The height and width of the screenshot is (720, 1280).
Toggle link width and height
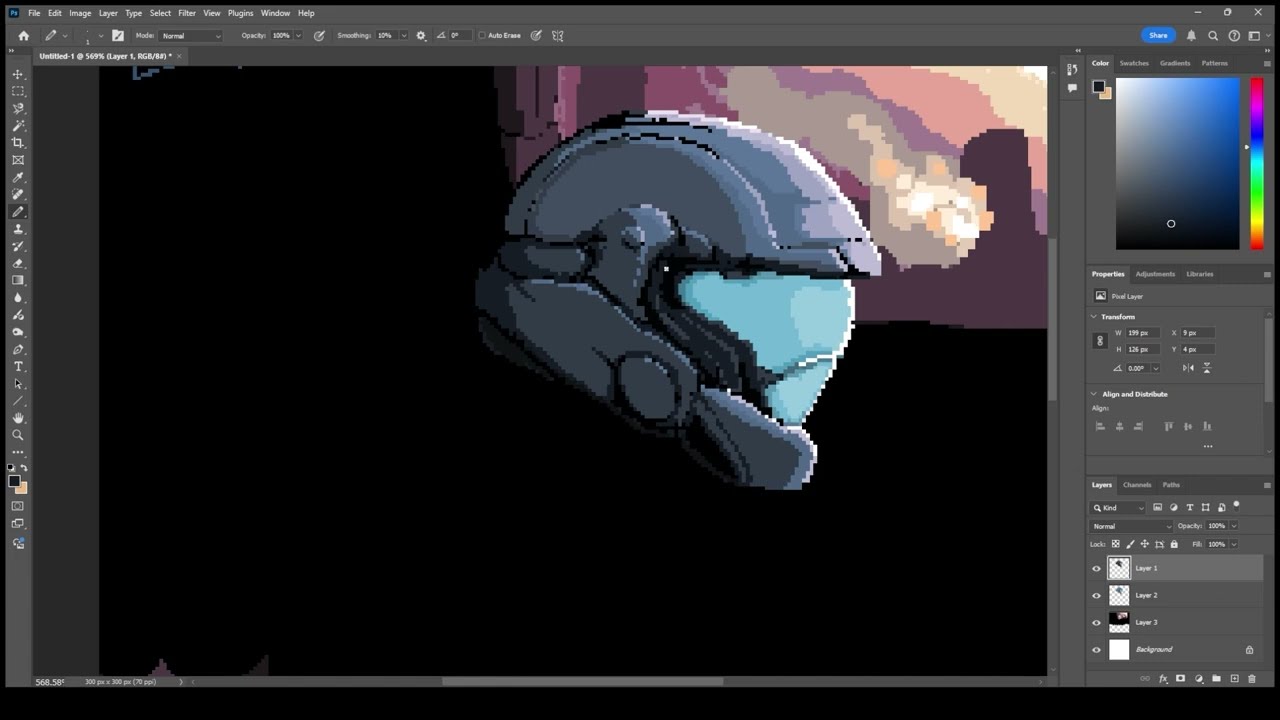tap(1100, 341)
